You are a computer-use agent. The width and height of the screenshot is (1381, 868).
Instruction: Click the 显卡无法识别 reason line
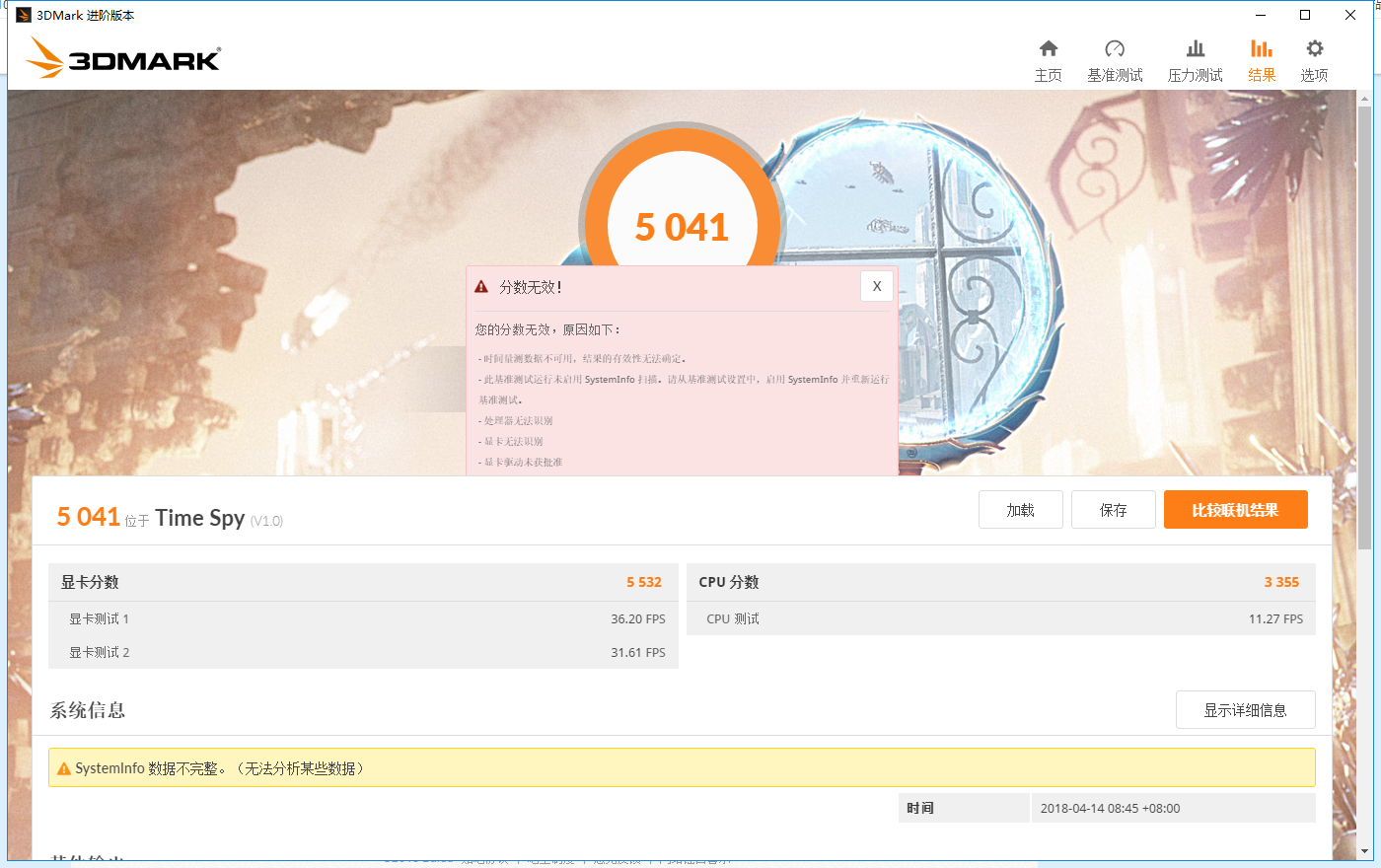511,441
